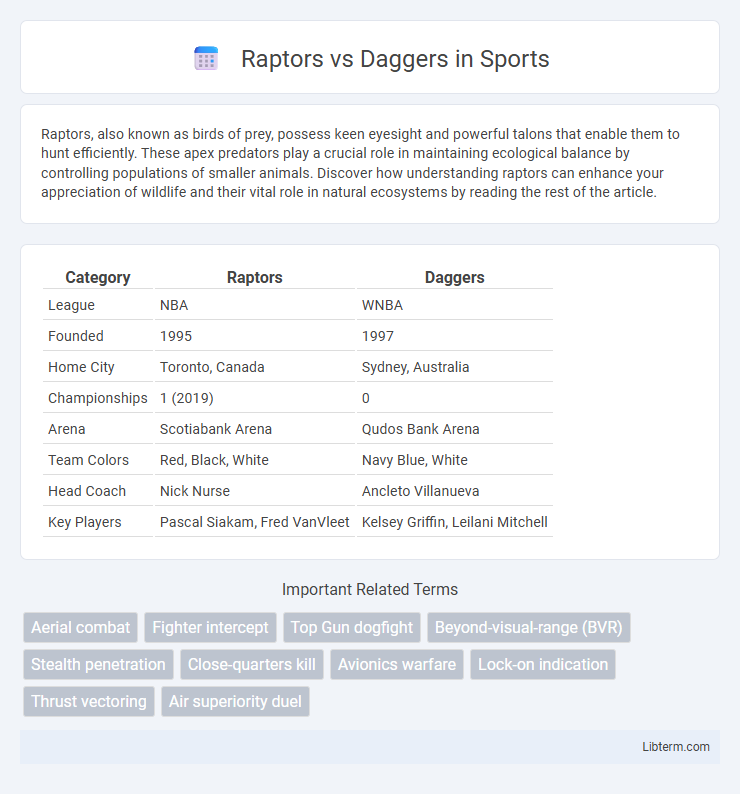
Task: Click the Raptors vs Daggers in Sports heading
Action: 395,59
